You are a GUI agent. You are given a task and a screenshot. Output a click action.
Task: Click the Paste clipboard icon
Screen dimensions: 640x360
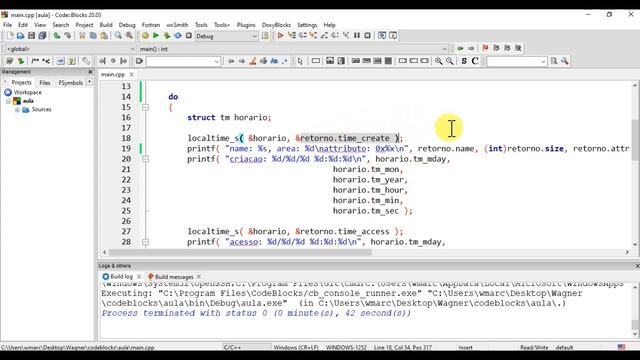point(104,36)
